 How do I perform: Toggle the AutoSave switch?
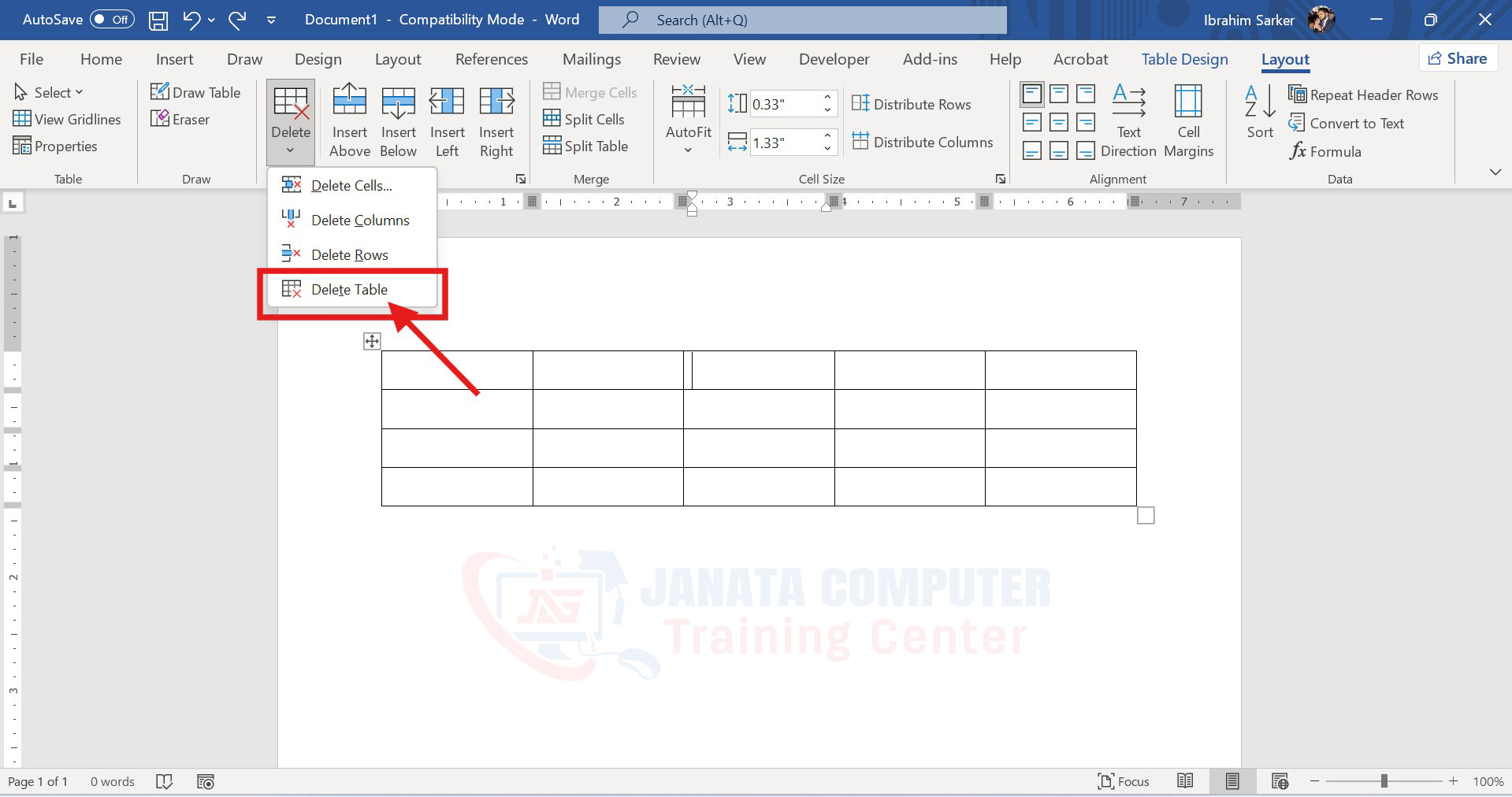[x=112, y=20]
